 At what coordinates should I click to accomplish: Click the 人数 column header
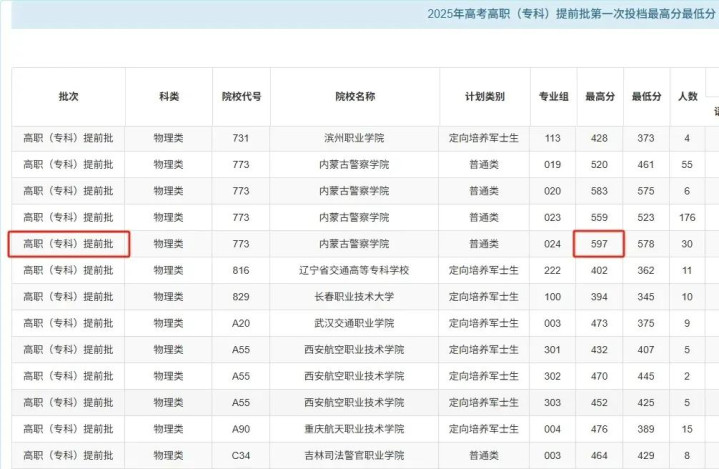pyautogui.click(x=687, y=97)
